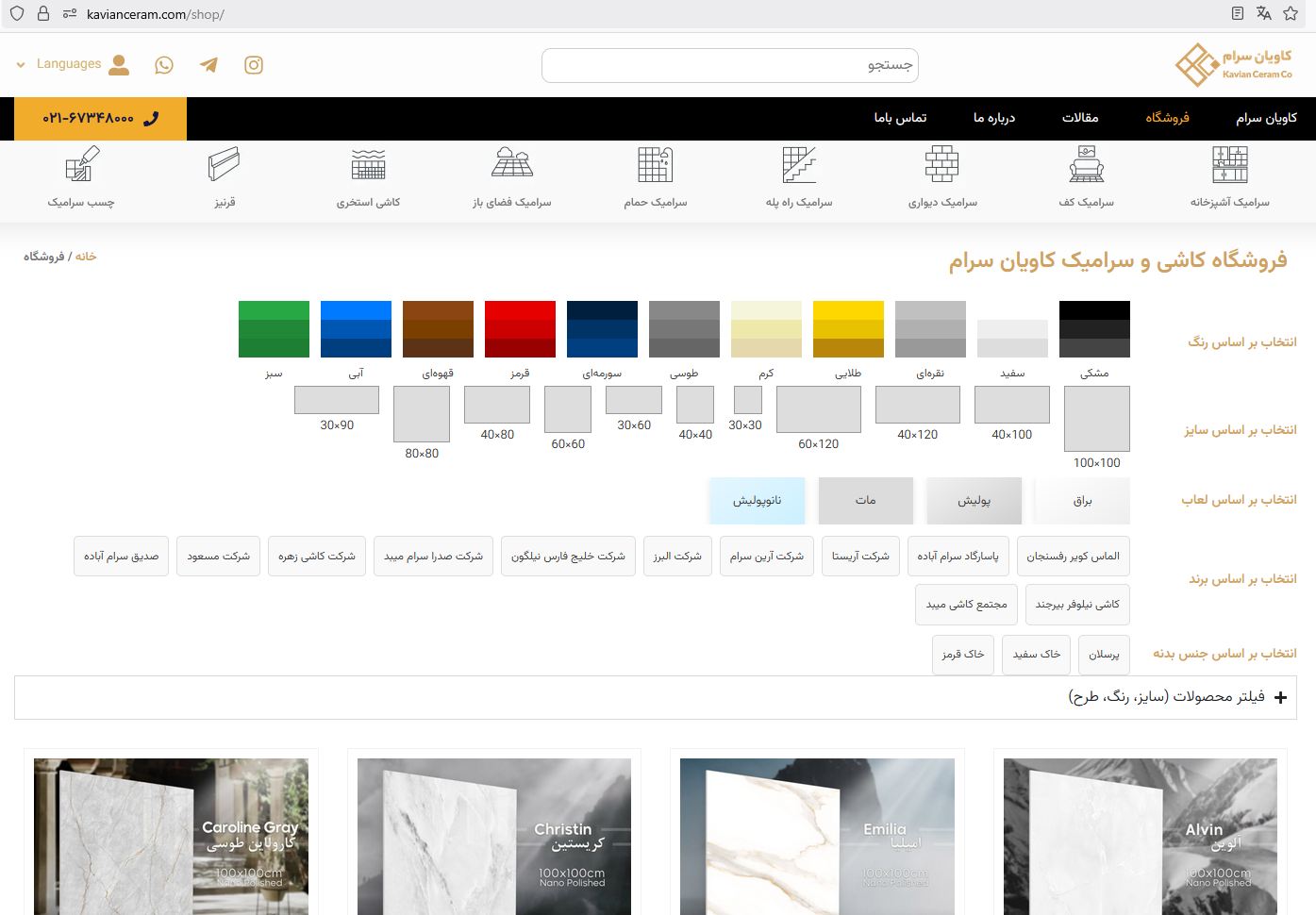Click the bookmark star in address bar
Image resolution: width=1316 pixels, height=915 pixels.
pyautogui.click(x=1291, y=13)
